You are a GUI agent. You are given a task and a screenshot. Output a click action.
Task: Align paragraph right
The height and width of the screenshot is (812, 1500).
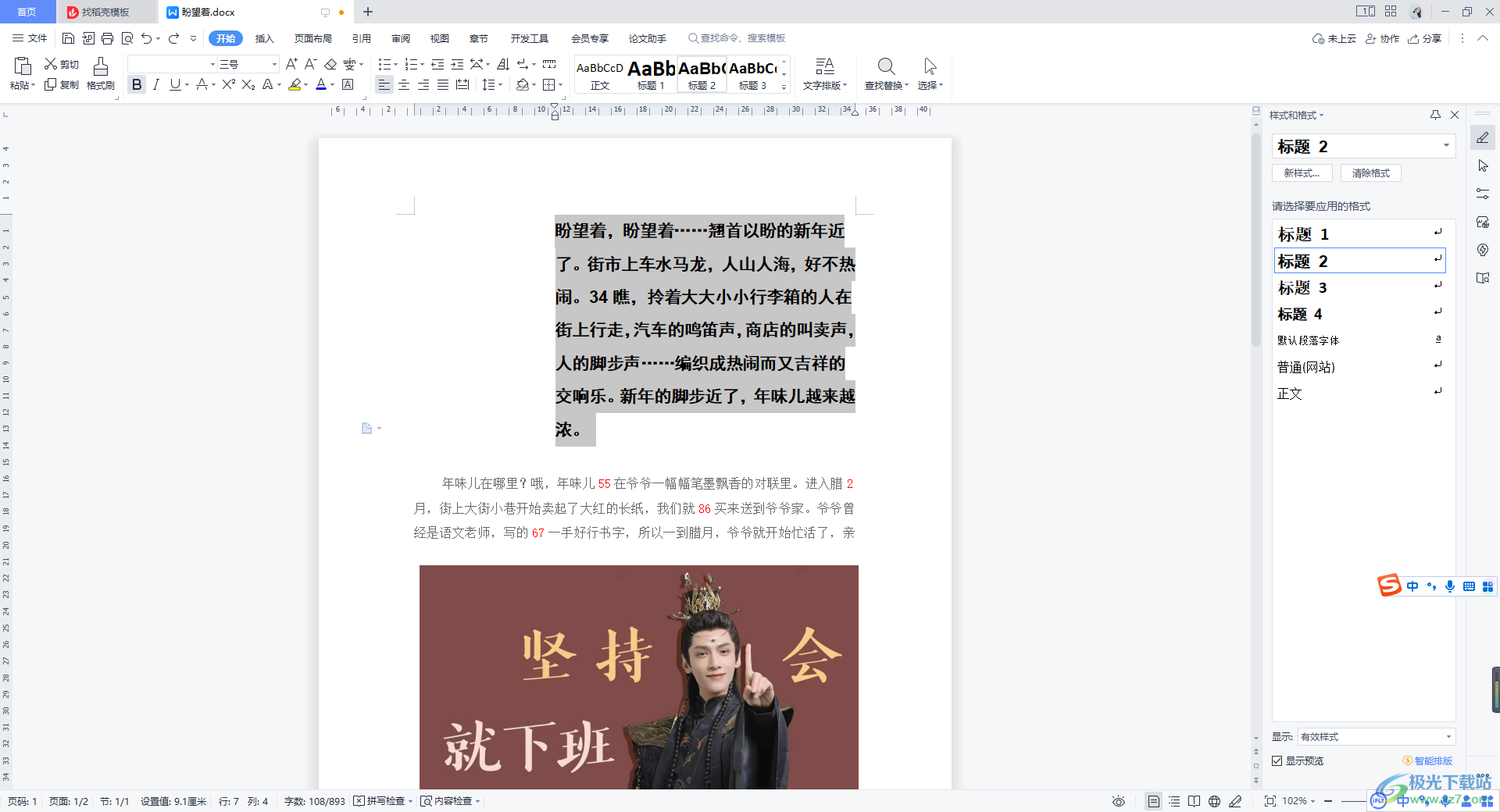[x=423, y=84]
